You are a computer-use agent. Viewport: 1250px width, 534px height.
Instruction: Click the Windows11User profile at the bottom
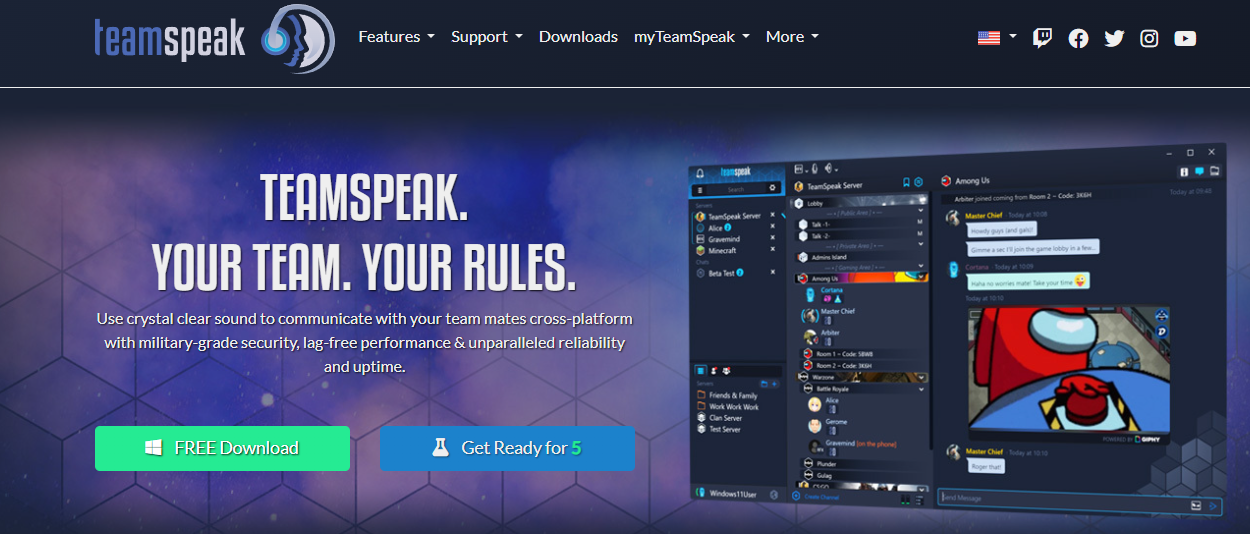[733, 493]
